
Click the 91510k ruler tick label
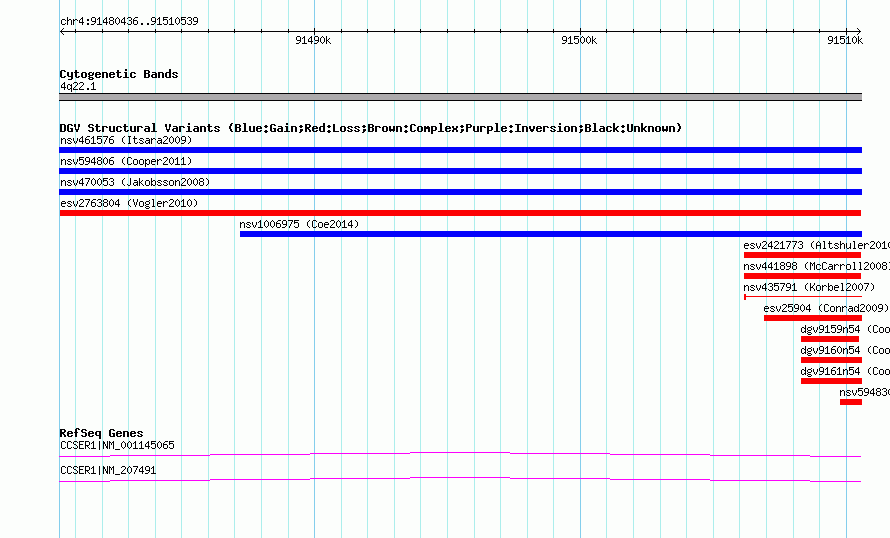tap(845, 40)
